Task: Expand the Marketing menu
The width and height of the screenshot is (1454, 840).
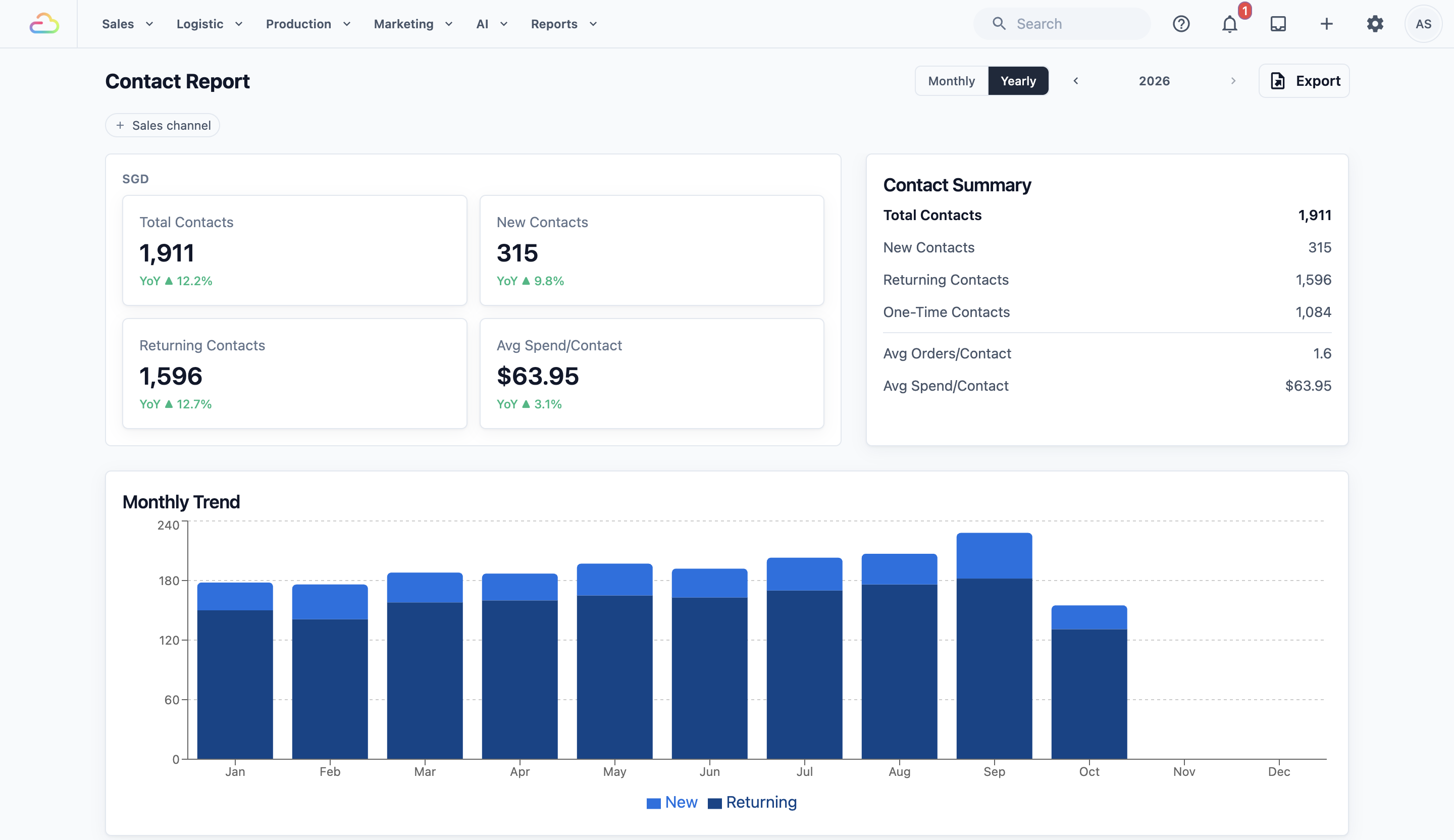Action: tap(413, 24)
